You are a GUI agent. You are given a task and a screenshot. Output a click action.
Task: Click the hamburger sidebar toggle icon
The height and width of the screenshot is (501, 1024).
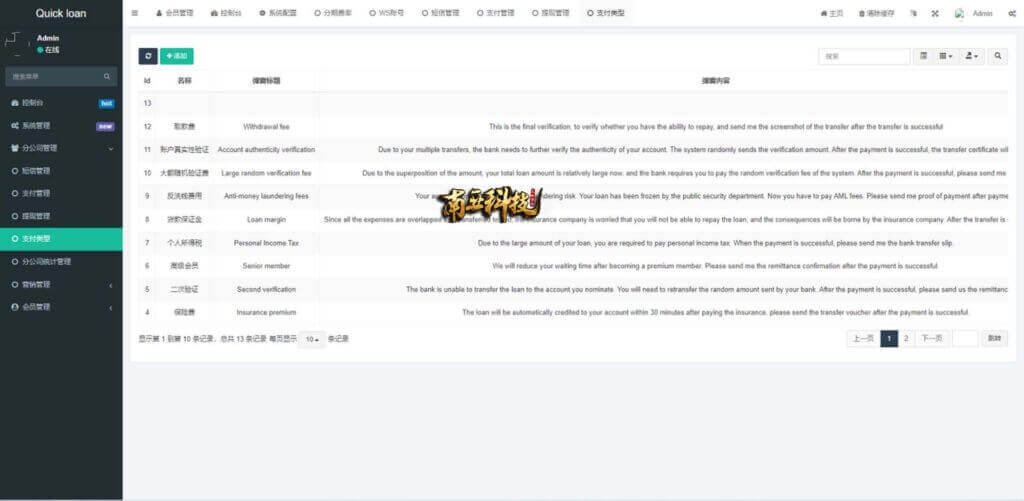tap(135, 13)
